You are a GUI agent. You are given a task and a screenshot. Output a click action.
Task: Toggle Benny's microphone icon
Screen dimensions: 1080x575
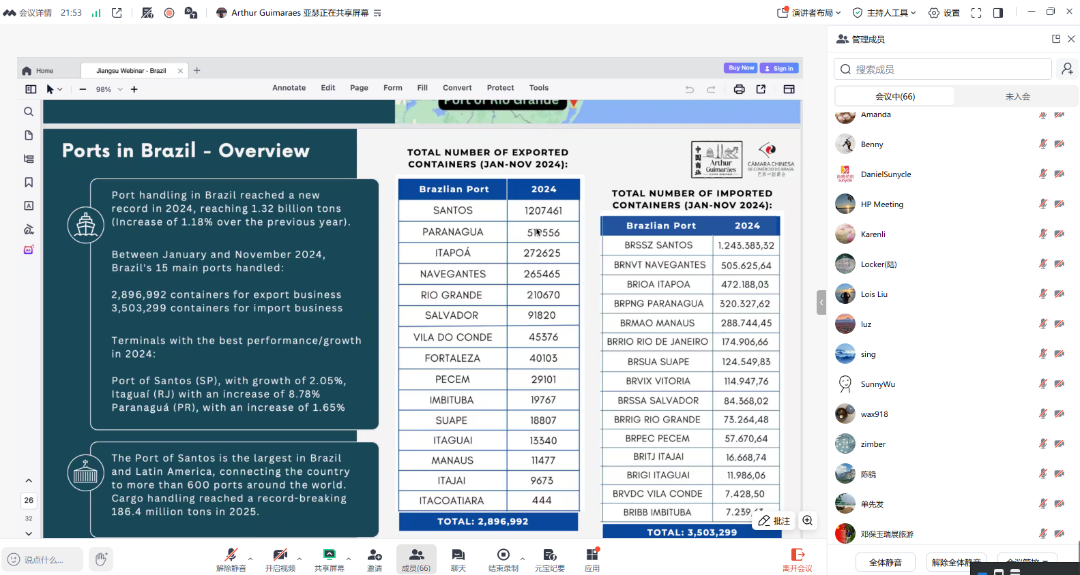point(1043,144)
